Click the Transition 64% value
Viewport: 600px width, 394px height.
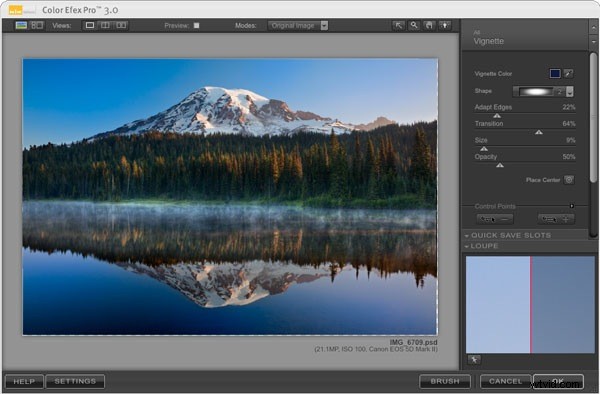pyautogui.click(x=569, y=124)
